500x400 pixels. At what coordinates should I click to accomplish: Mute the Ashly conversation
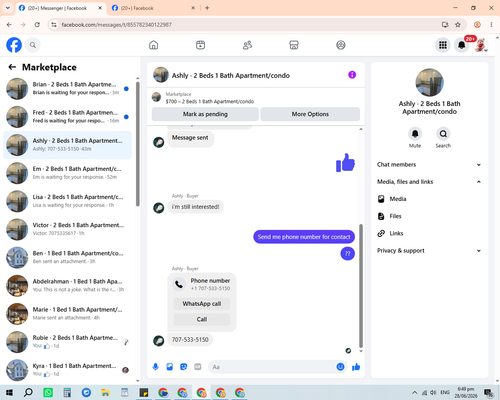[415, 134]
